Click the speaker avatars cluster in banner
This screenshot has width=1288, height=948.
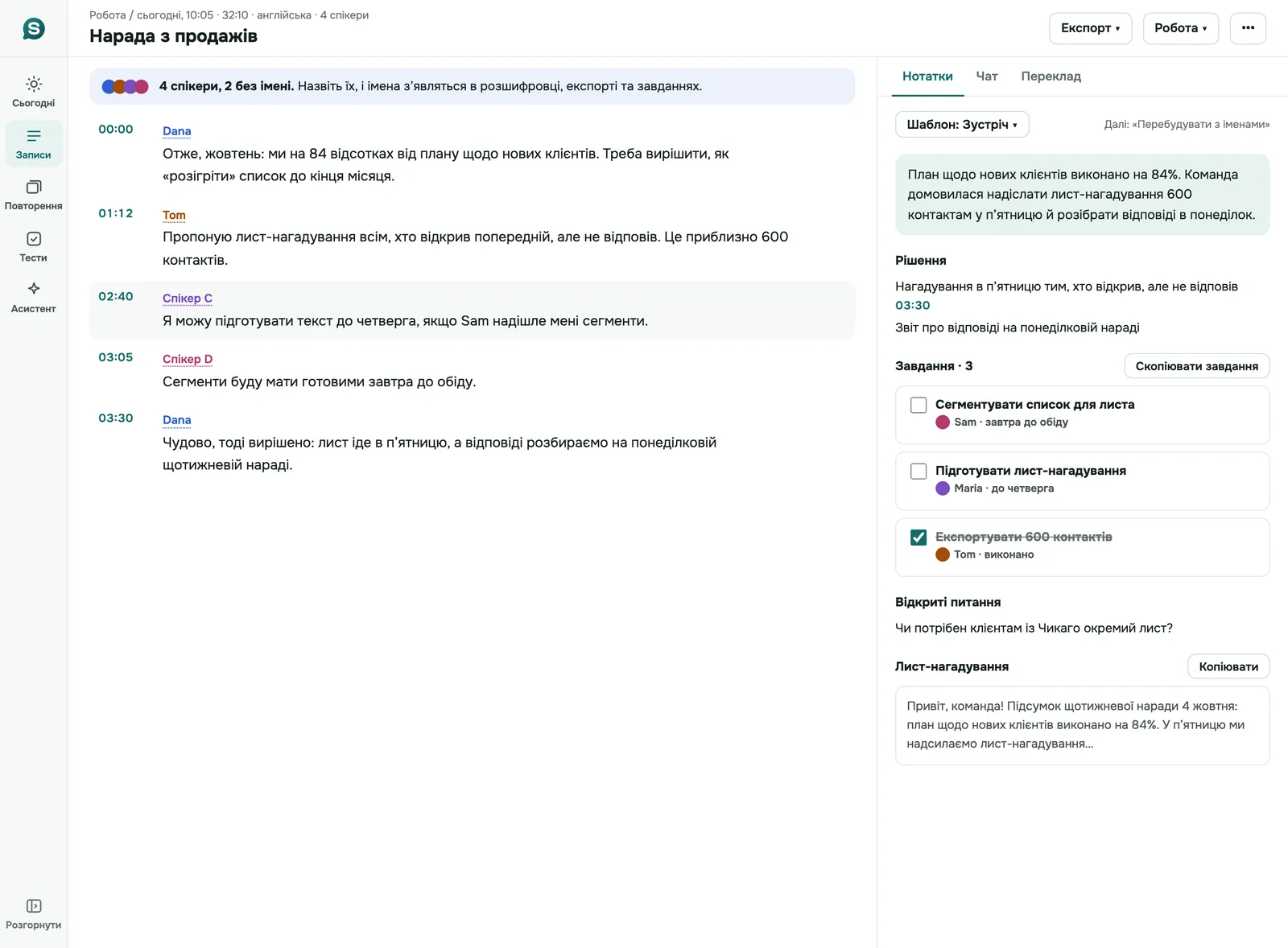125,86
